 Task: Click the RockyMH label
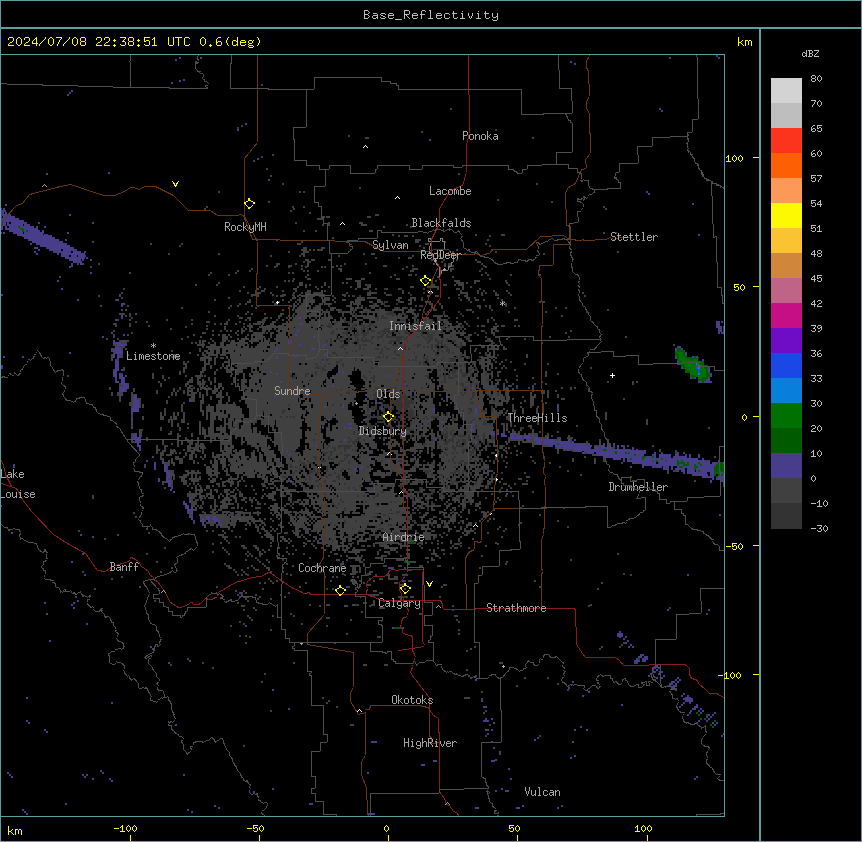(245, 227)
